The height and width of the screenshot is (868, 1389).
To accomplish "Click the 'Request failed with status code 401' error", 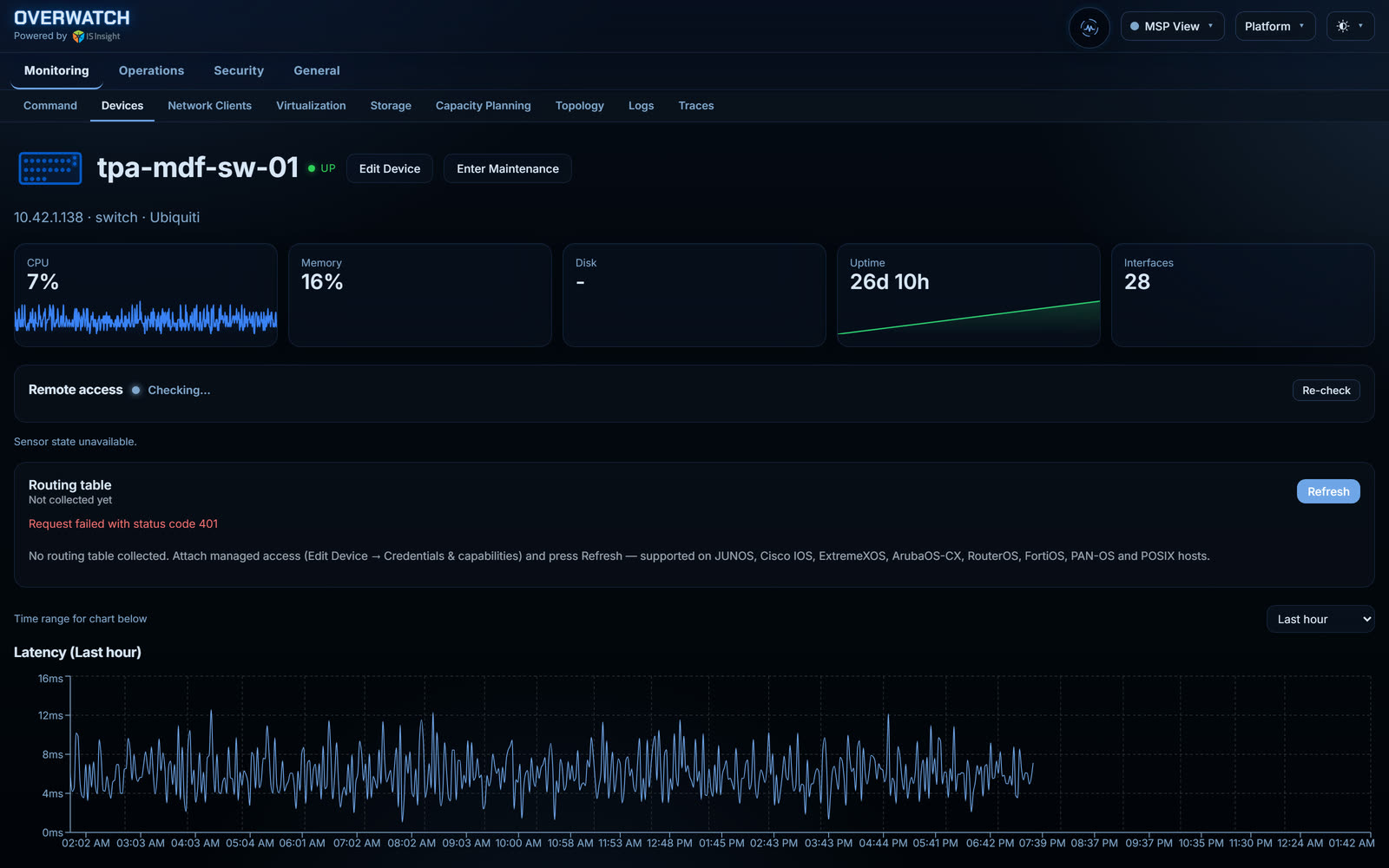I will (x=123, y=523).
